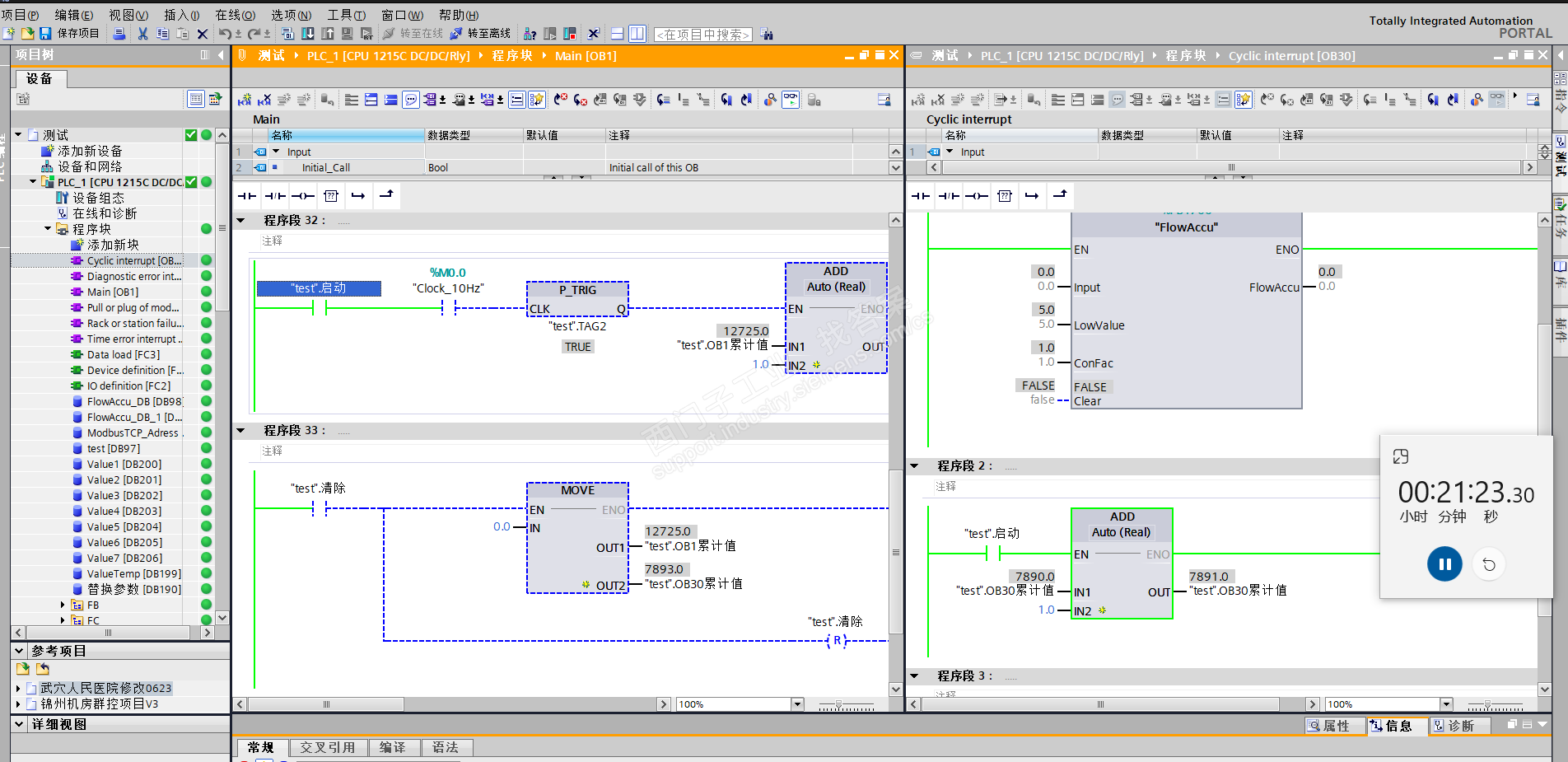Reset the stopwatch timer
The height and width of the screenshot is (762, 1568).
[1489, 564]
